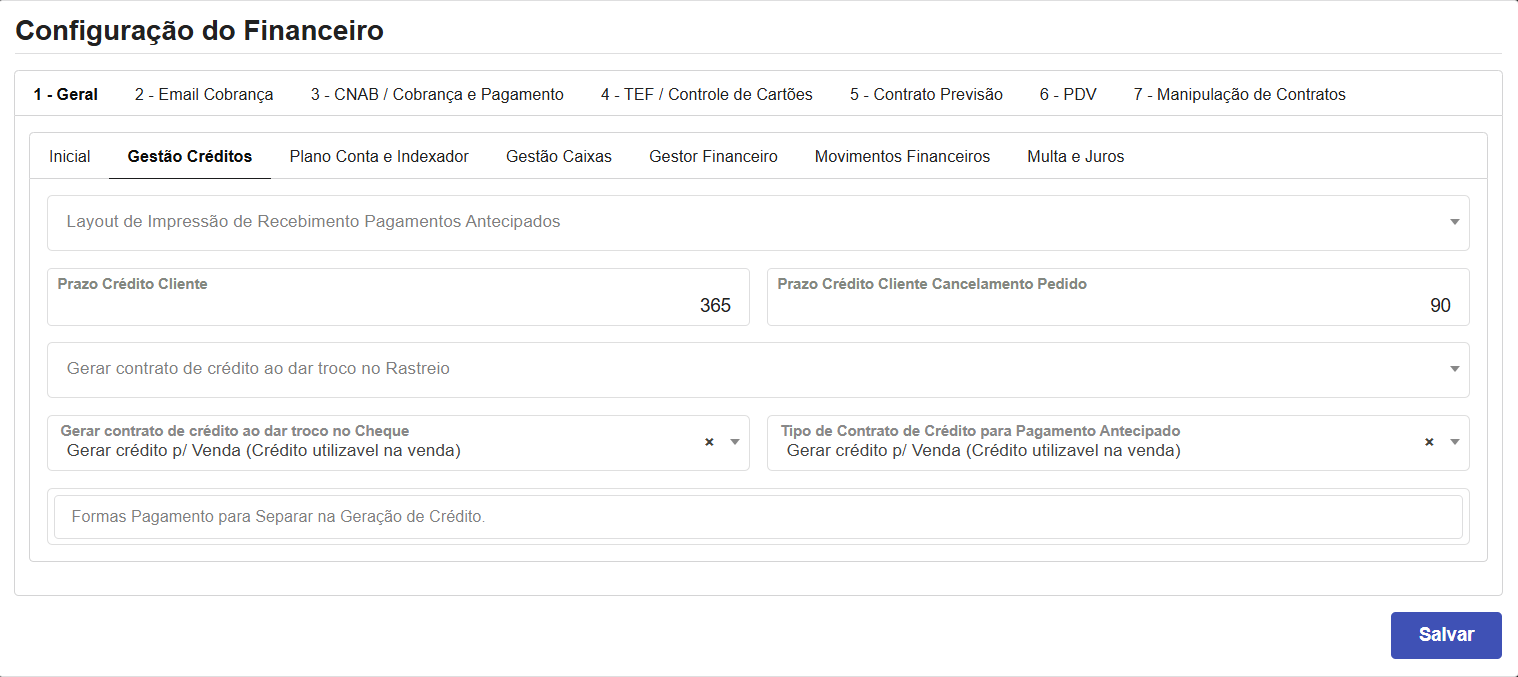Open the Layout de Impressão de Recebimento dropdown
This screenshot has height=677, width=1518.
(x=700, y=222)
